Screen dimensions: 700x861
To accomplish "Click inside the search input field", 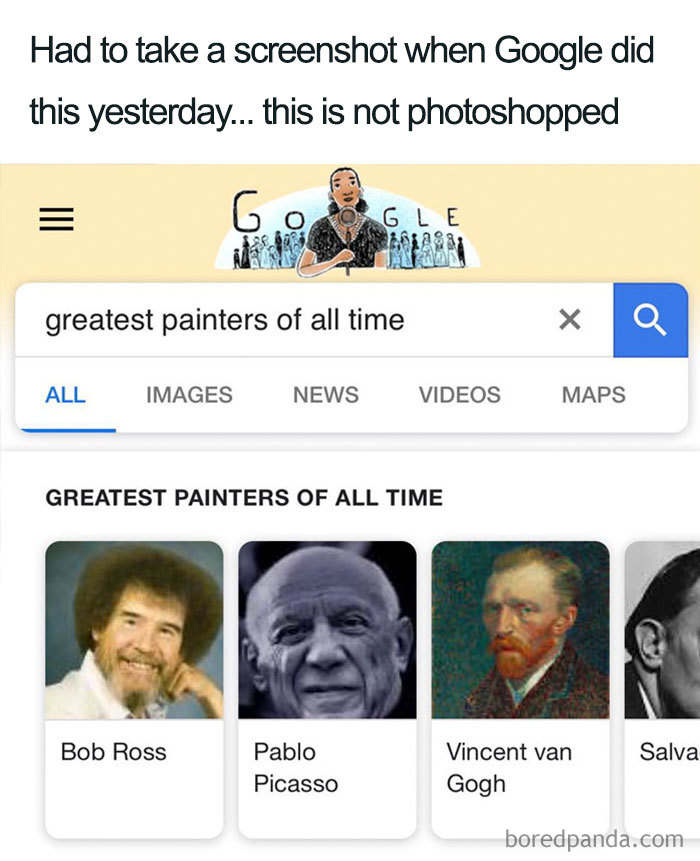I will point(250,319).
